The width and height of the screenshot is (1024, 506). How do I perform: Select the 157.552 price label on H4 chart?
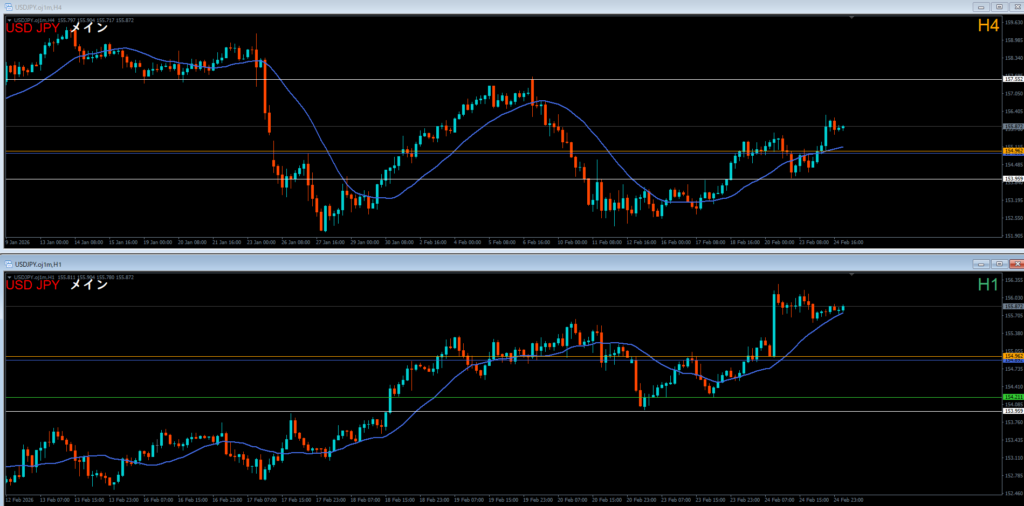(1012, 79)
